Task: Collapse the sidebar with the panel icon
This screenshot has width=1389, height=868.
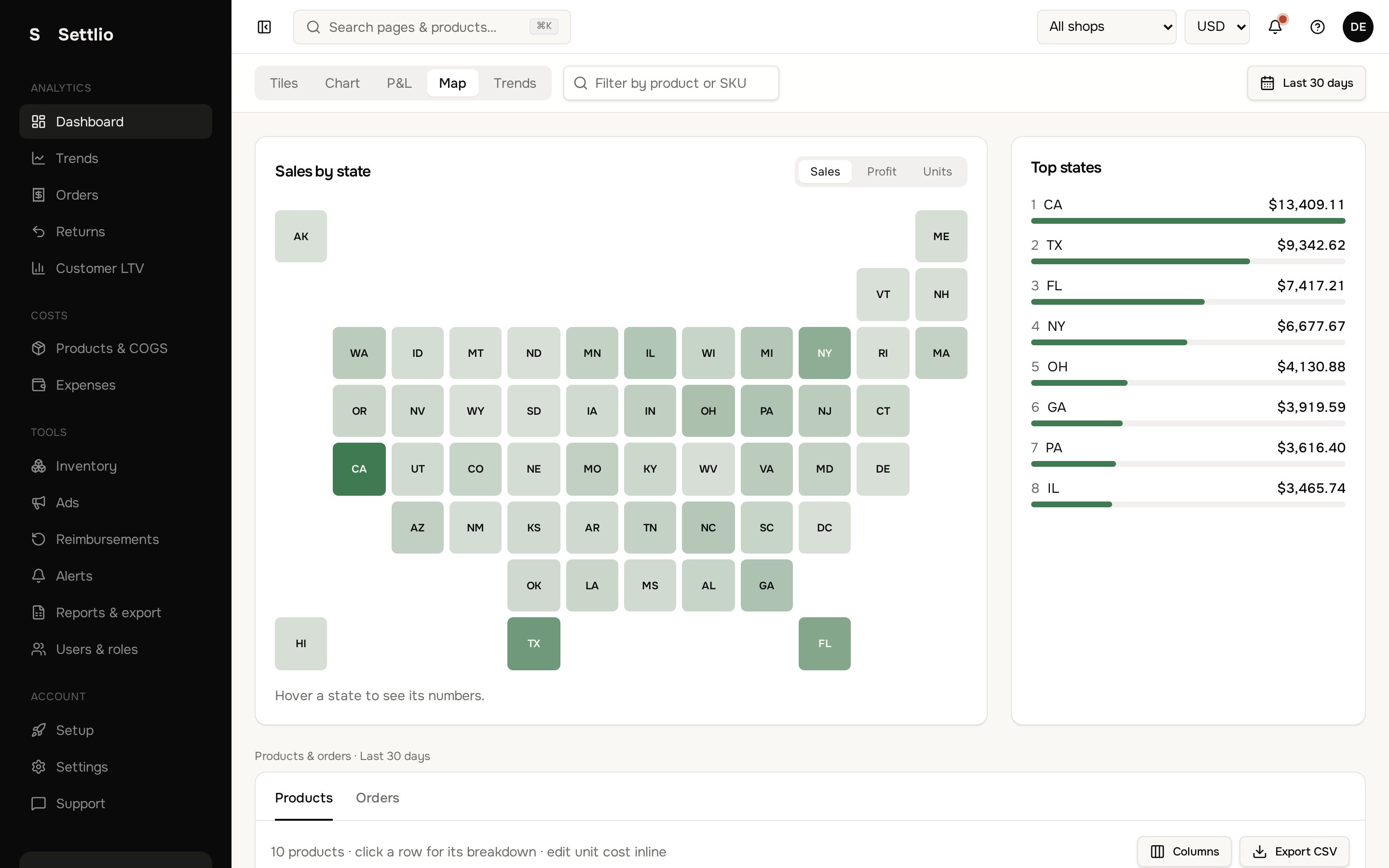Action: pos(264,27)
